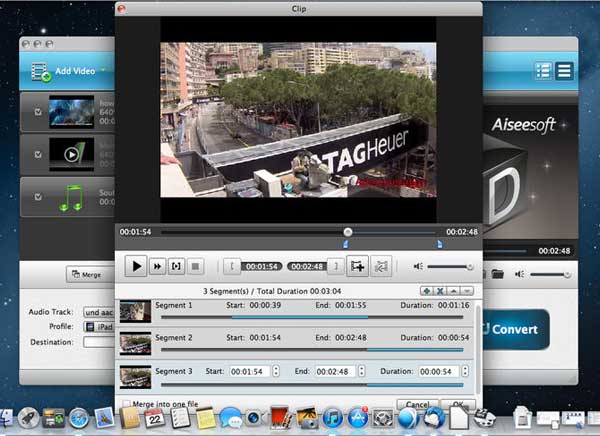Open yellow Notes in the Dock

pyautogui.click(x=206, y=418)
